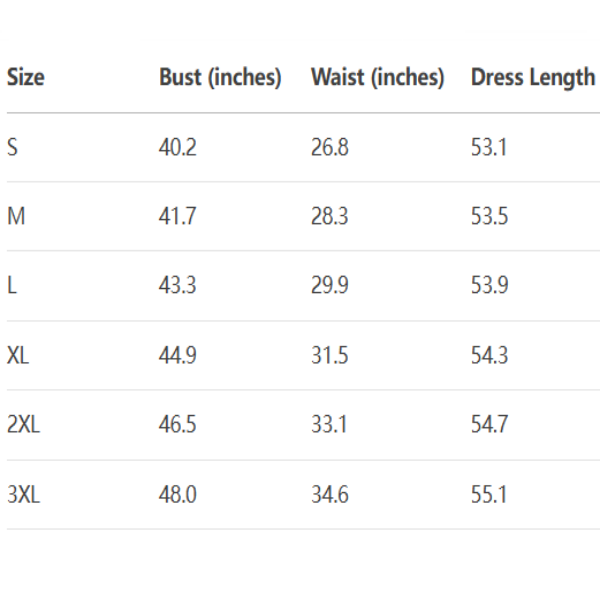This screenshot has height=600, width=600.
Task: Select the XL size row label
Action: [x=18, y=355]
